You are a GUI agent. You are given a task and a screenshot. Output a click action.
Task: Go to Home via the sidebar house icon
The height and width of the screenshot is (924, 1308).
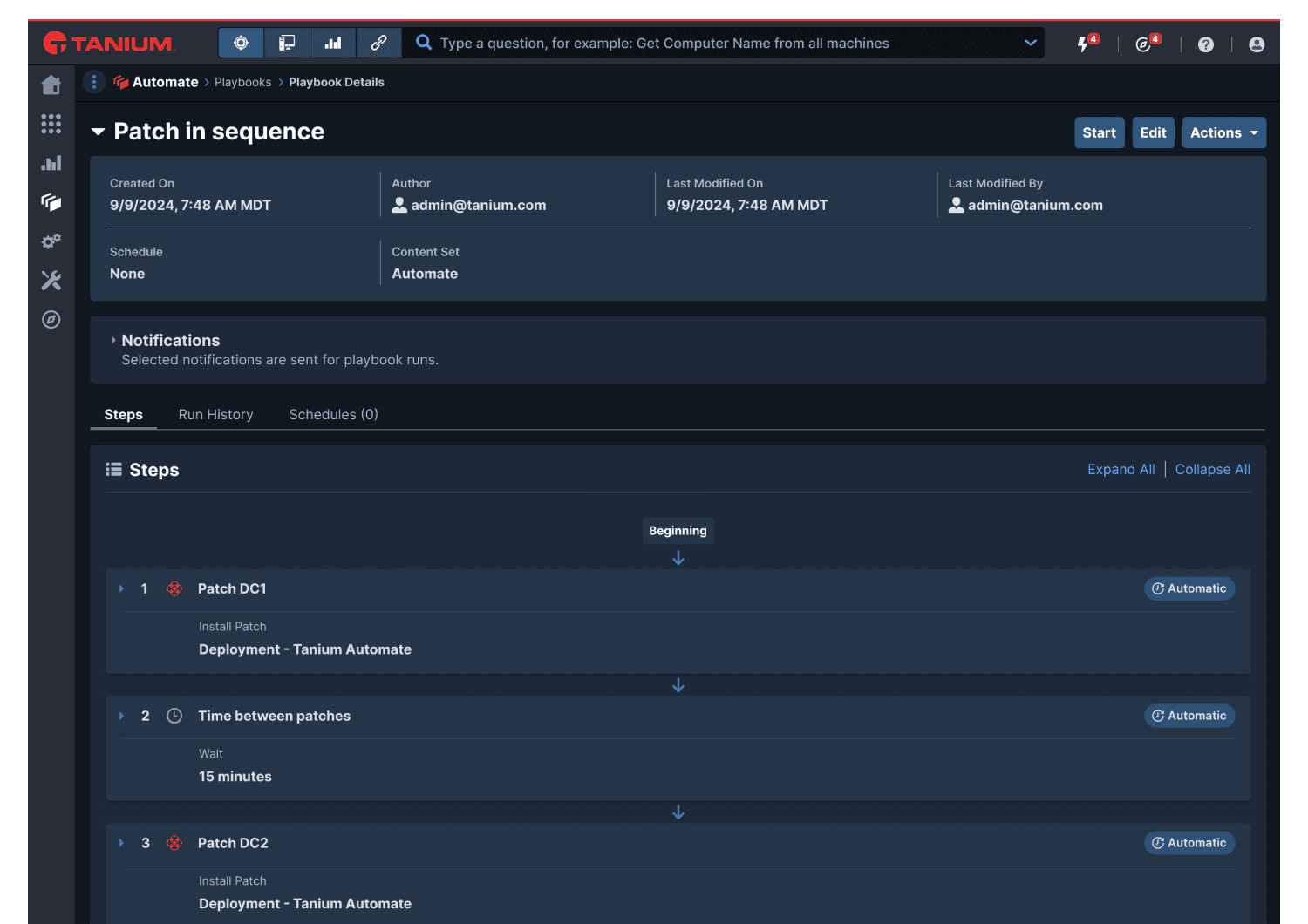click(x=51, y=85)
